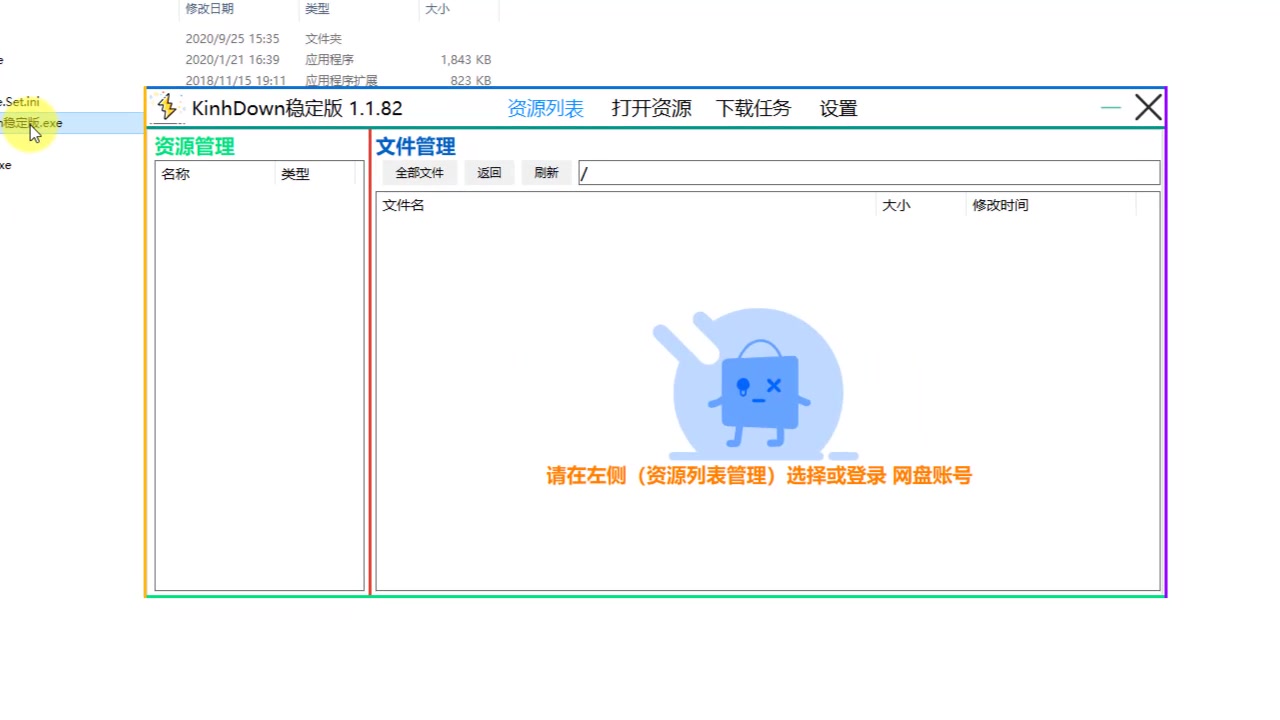Click the file path input field
This screenshot has width=1280, height=720.
point(869,173)
